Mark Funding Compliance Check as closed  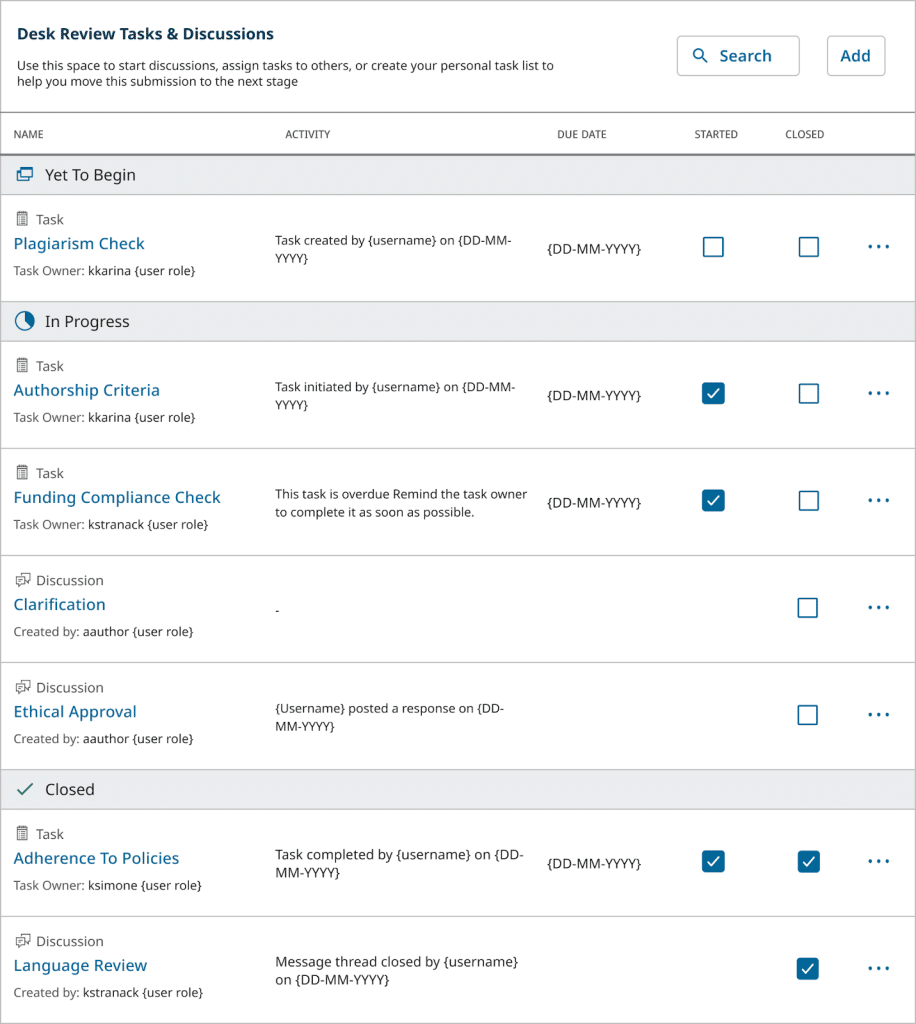808,501
